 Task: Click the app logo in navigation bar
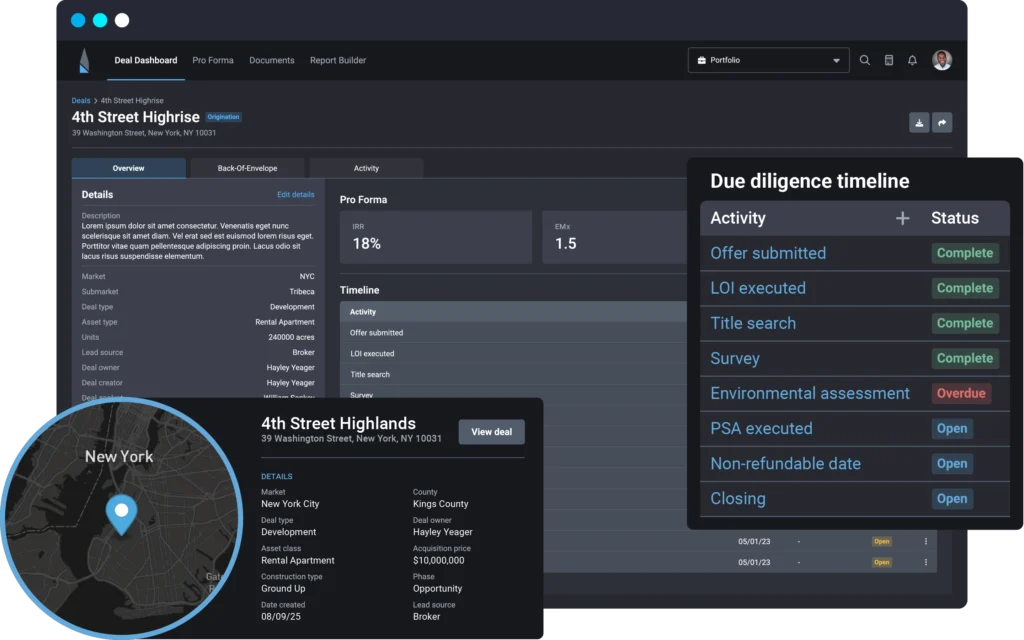85,61
